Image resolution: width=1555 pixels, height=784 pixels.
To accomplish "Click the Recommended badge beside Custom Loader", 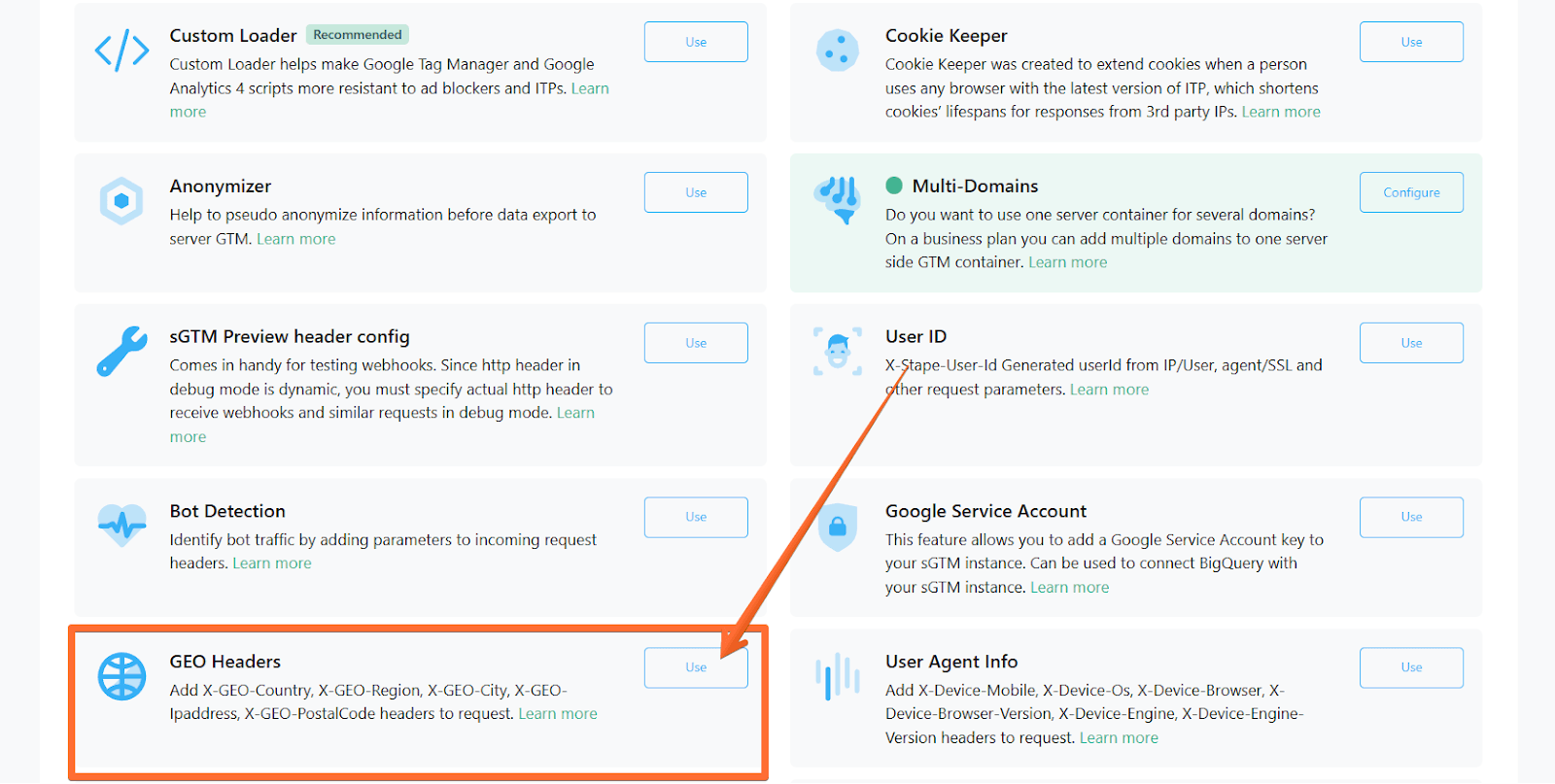I will (358, 35).
